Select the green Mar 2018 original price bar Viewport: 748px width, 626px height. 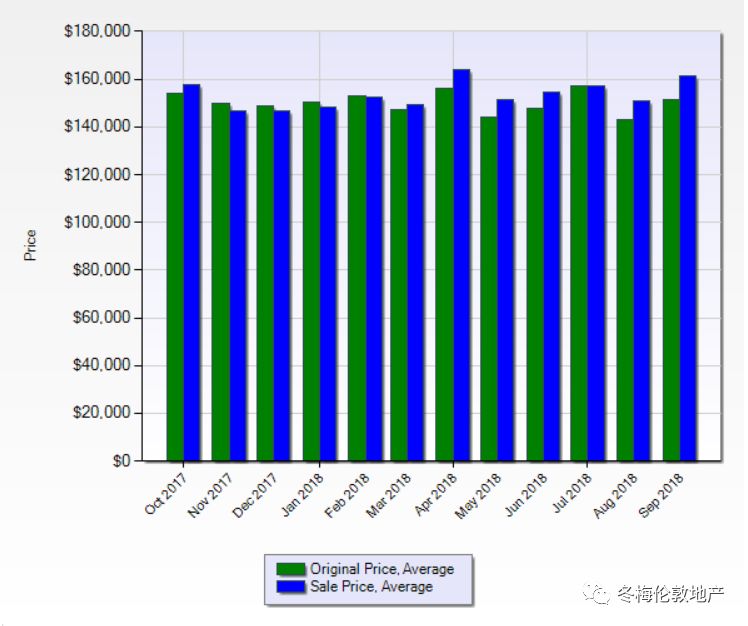[x=399, y=285]
